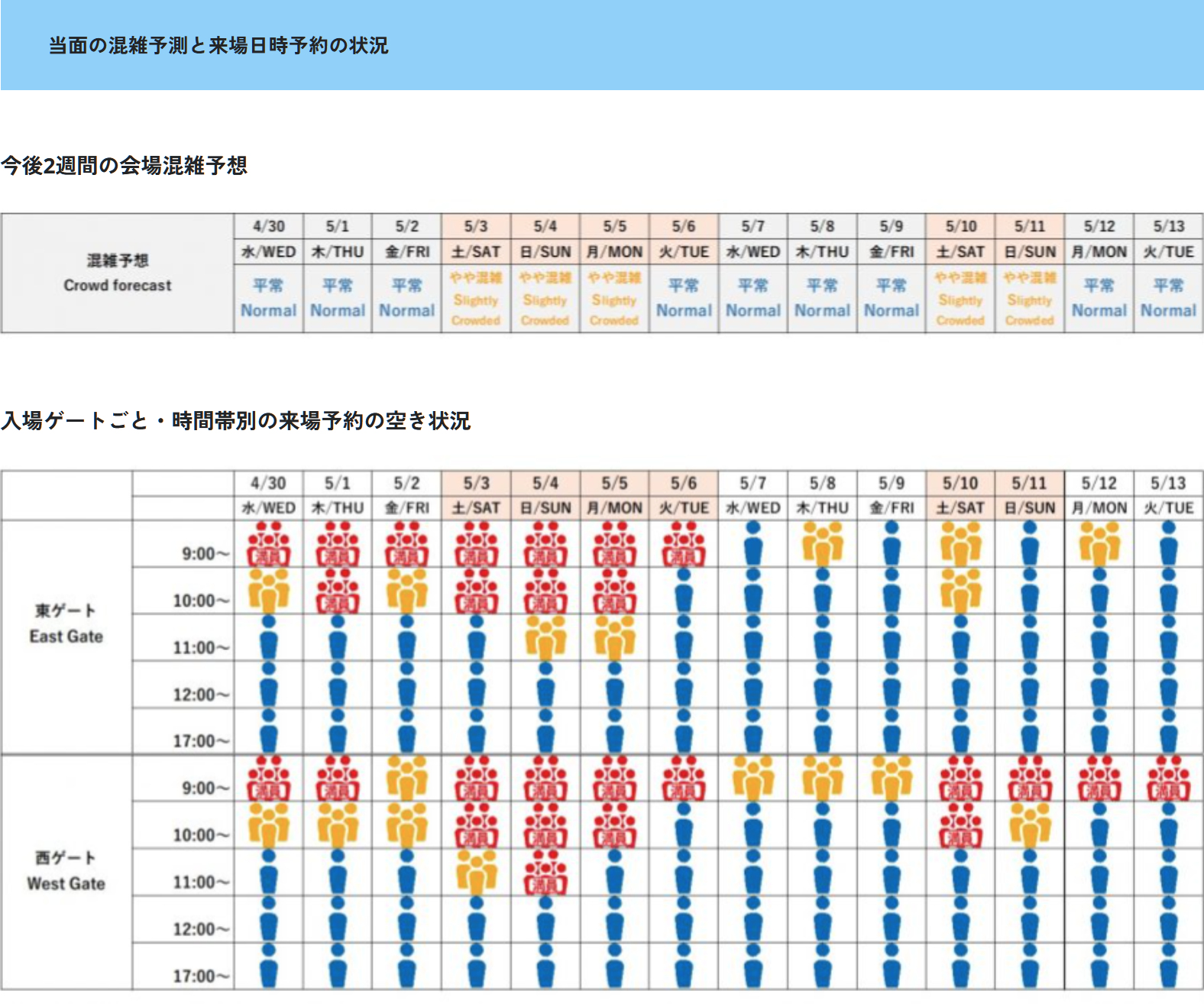Click East Gate 10:00 full icon for 5/1
Viewport: 1204px width, 1004px height.
(338, 591)
